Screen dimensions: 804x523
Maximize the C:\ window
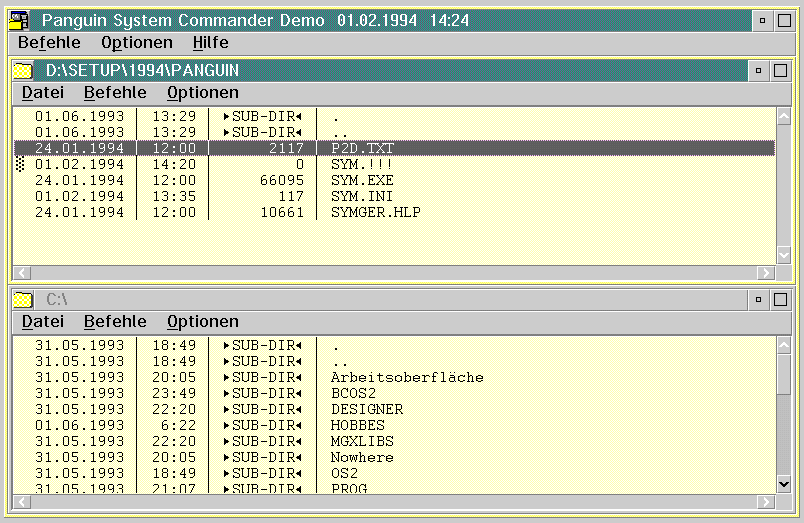point(780,299)
